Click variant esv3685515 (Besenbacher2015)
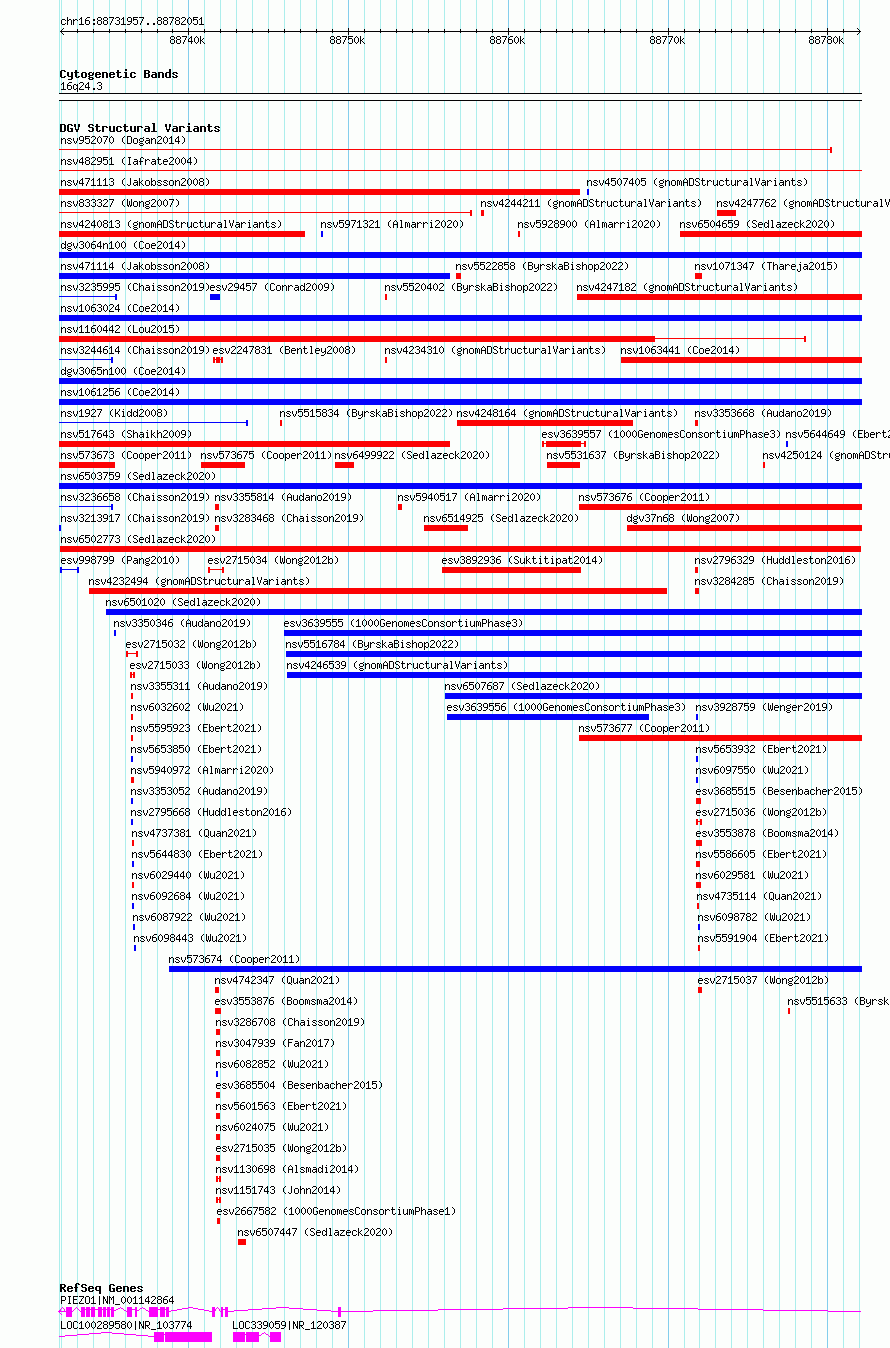Viewport: 890px width, 1348px height. tap(779, 791)
